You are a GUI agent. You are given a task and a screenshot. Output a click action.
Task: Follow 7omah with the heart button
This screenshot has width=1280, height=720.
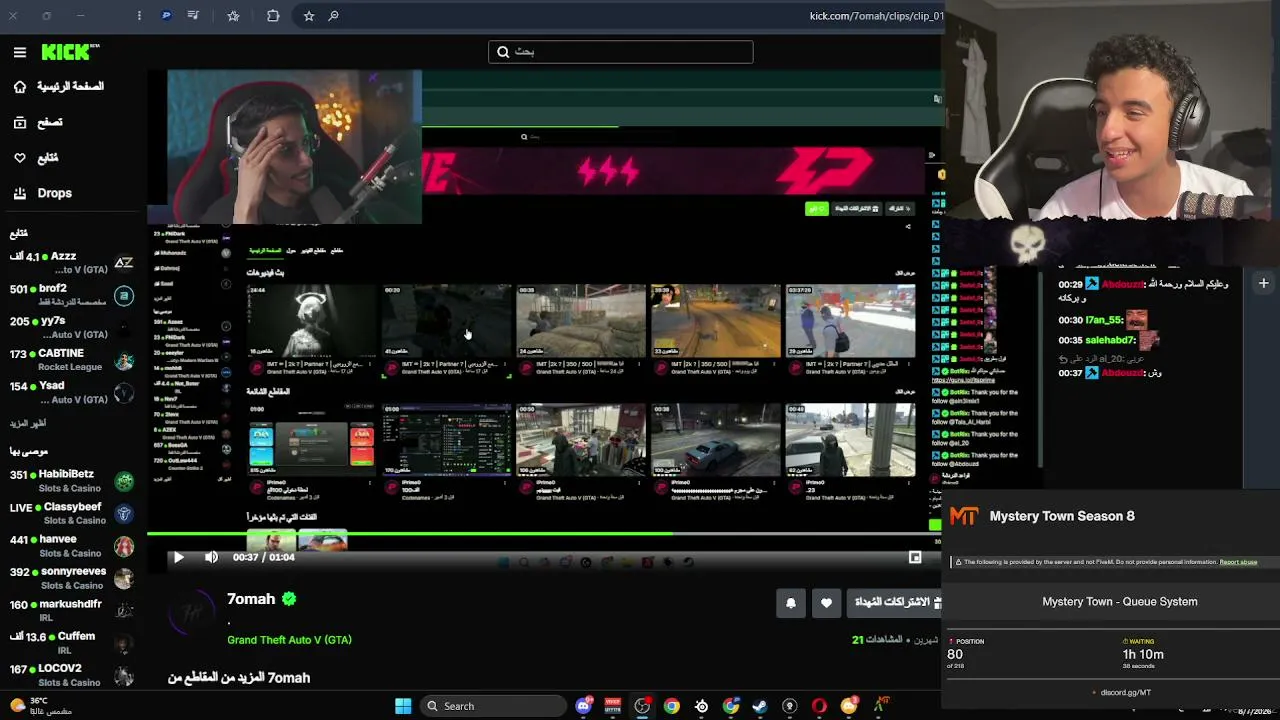click(826, 603)
